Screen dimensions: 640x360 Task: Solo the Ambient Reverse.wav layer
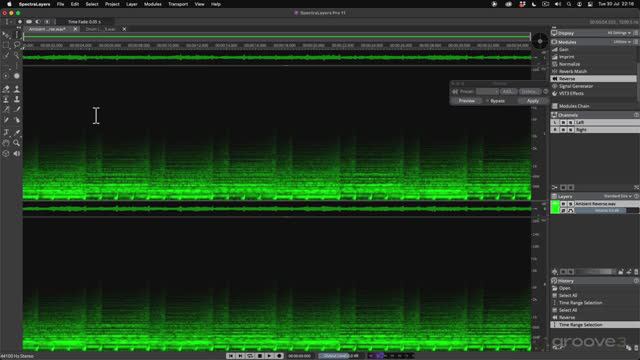click(x=570, y=204)
